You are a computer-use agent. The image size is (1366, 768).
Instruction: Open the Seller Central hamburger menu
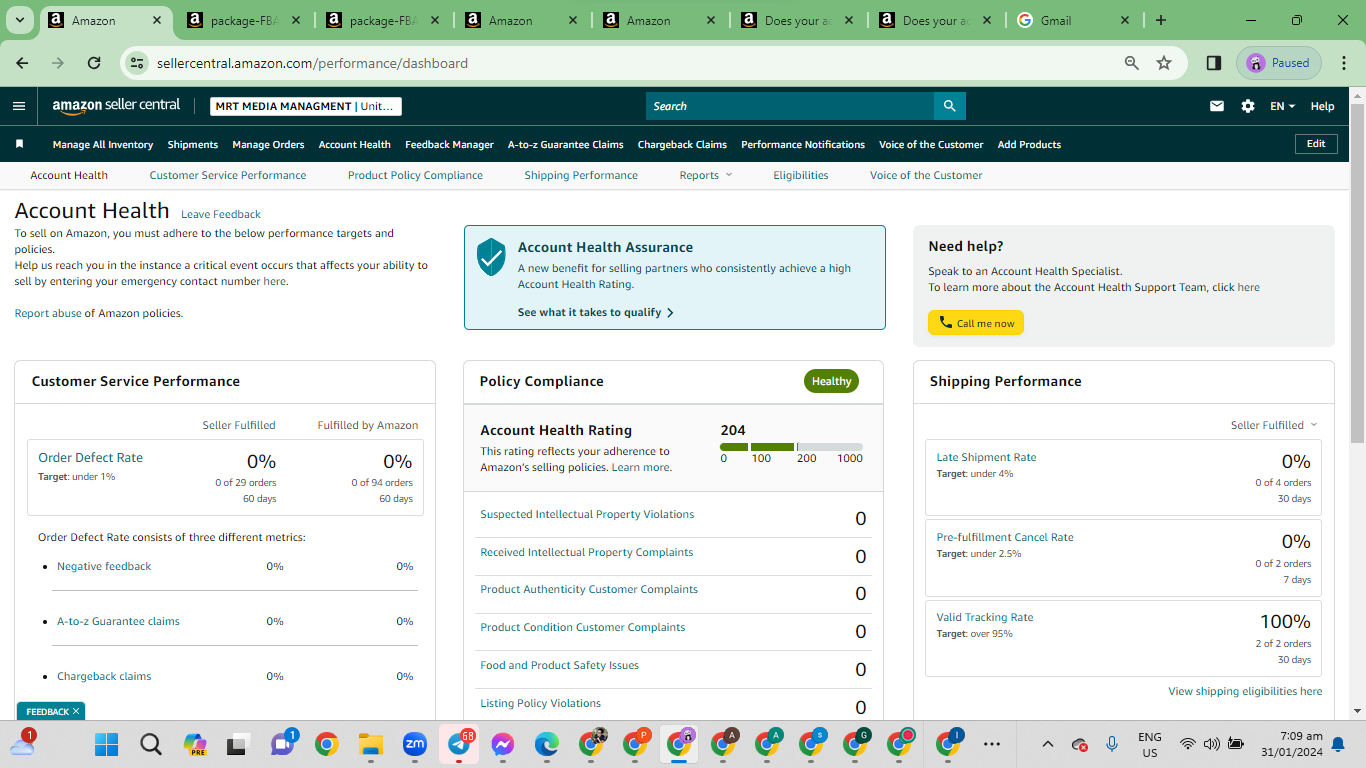pyautogui.click(x=19, y=106)
